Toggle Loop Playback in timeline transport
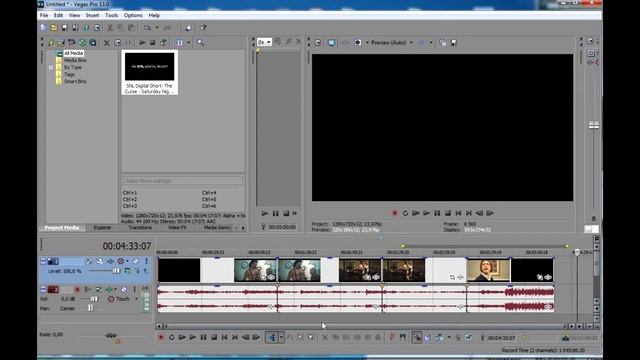 171,338
